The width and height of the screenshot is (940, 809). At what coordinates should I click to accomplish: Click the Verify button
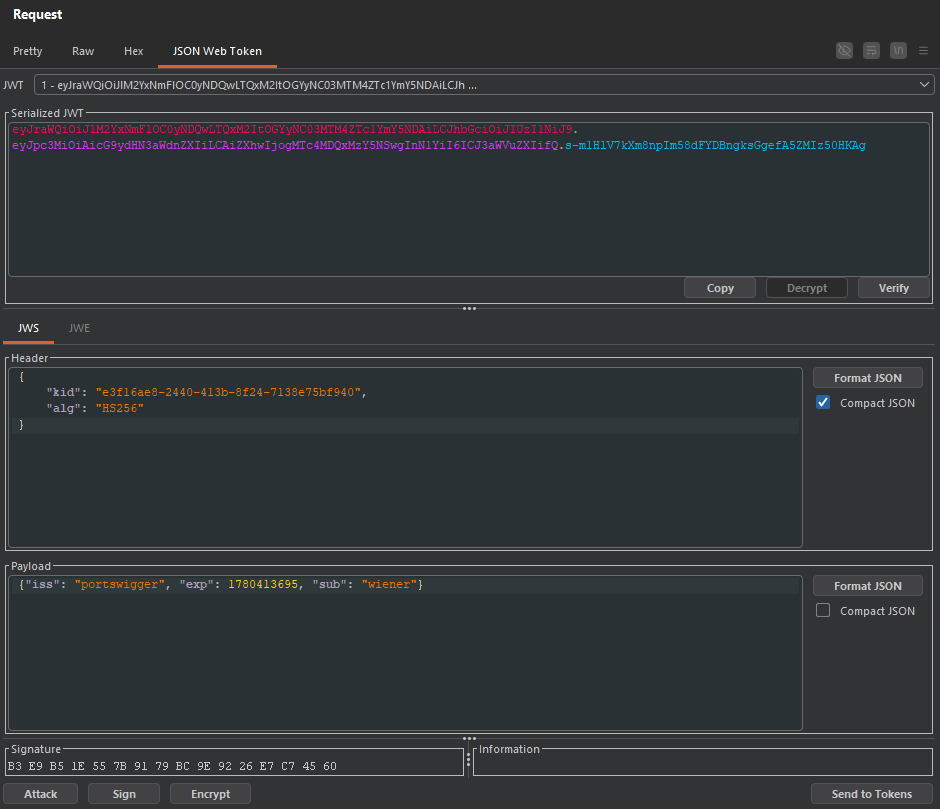tap(893, 288)
